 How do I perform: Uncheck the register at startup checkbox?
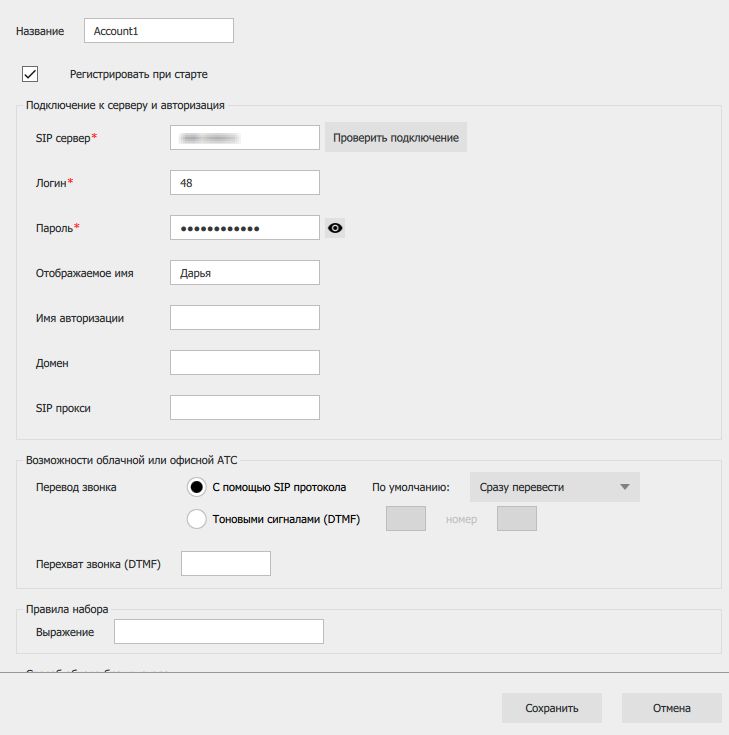coord(30,74)
